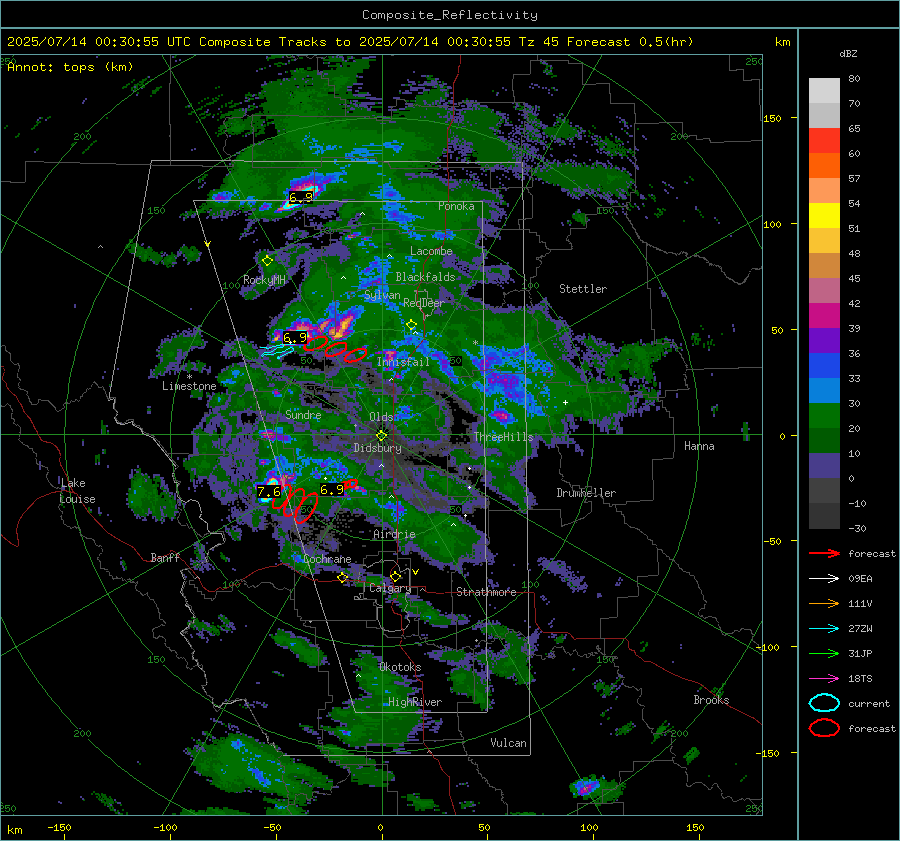Select the green 31JP track arrow

pos(824,653)
